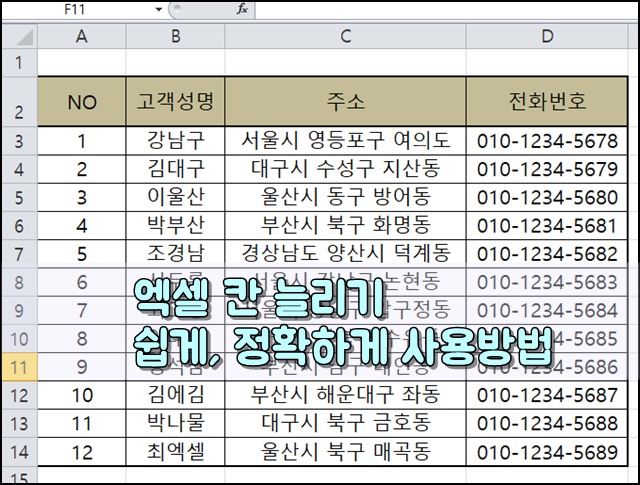
Task: Select row 5 header
Action: click(20, 197)
